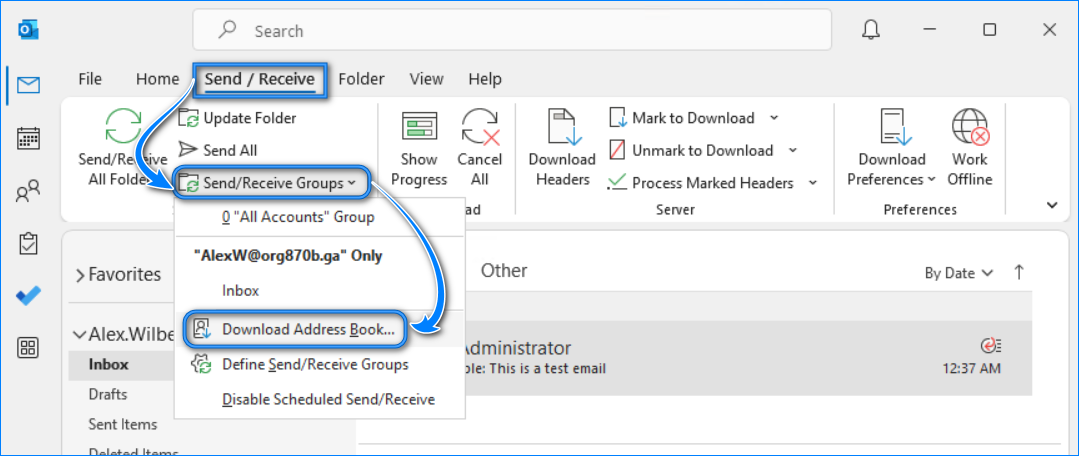Image resolution: width=1079 pixels, height=456 pixels.
Task: Open the Mail view in sidebar
Action: (28, 85)
